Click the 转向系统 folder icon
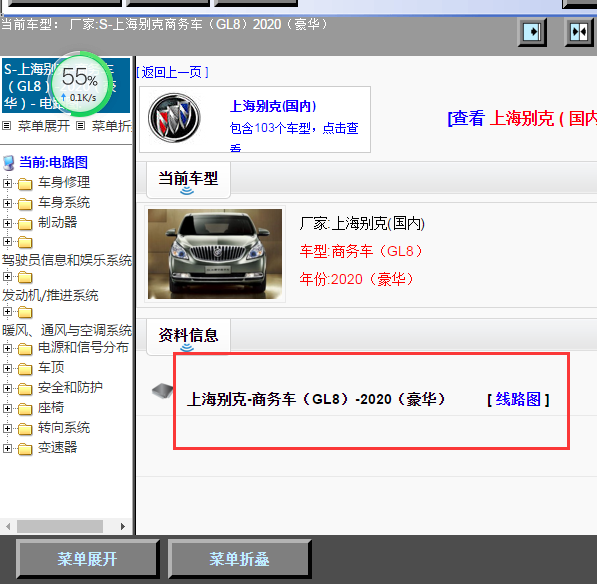Image resolution: width=597 pixels, height=584 pixels. coord(25,429)
